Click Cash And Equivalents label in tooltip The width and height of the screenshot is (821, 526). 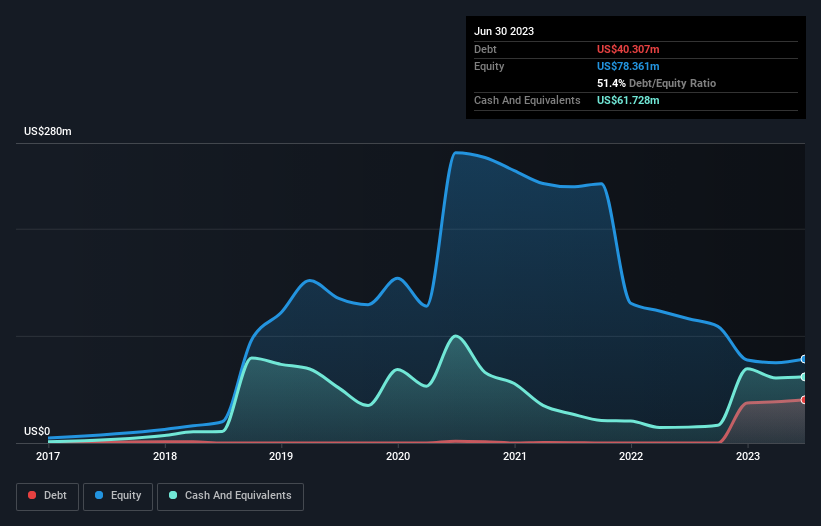tap(527, 100)
